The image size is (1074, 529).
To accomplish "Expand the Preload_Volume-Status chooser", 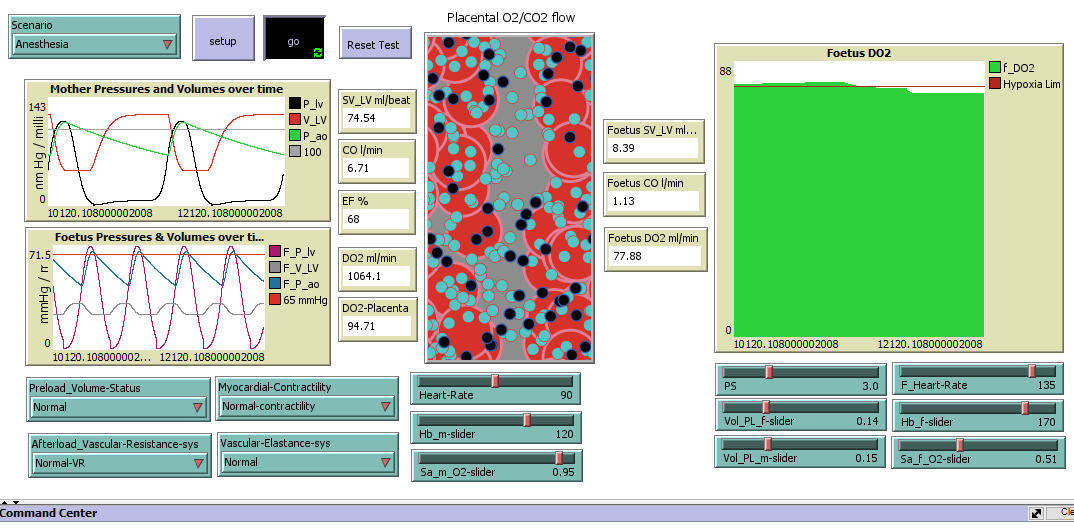I will [118, 407].
